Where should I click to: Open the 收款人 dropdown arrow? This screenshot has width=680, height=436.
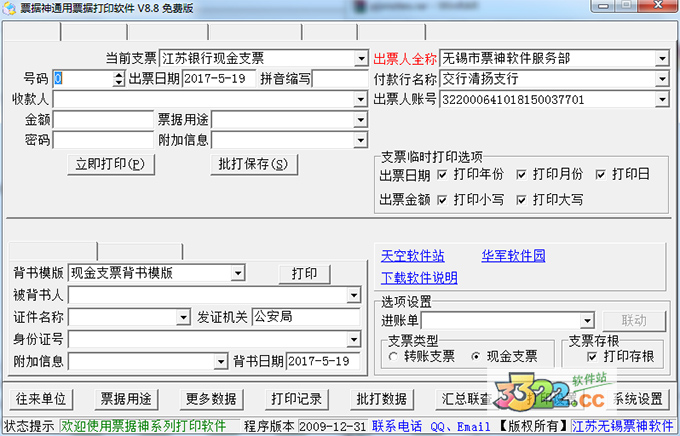coord(361,99)
